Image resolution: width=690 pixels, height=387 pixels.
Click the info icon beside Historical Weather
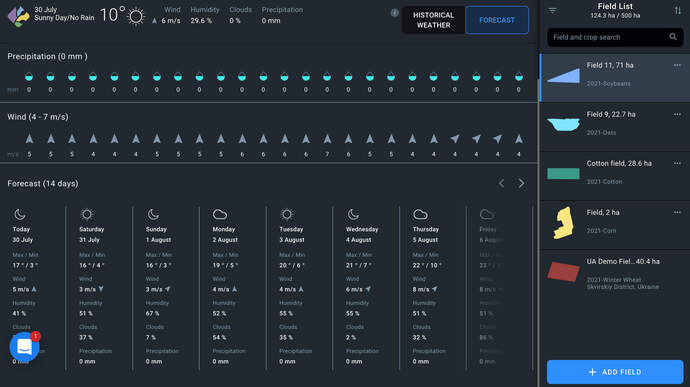(394, 13)
